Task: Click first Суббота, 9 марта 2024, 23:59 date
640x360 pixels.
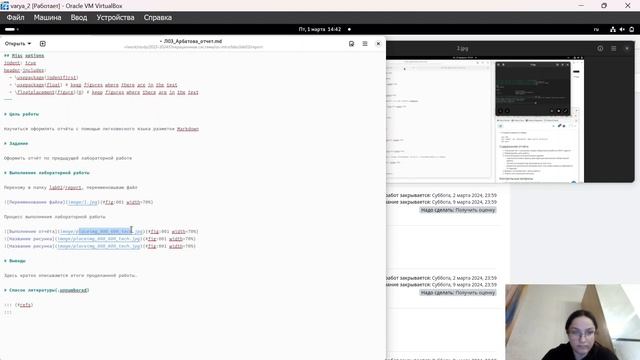Action: pos(464,202)
